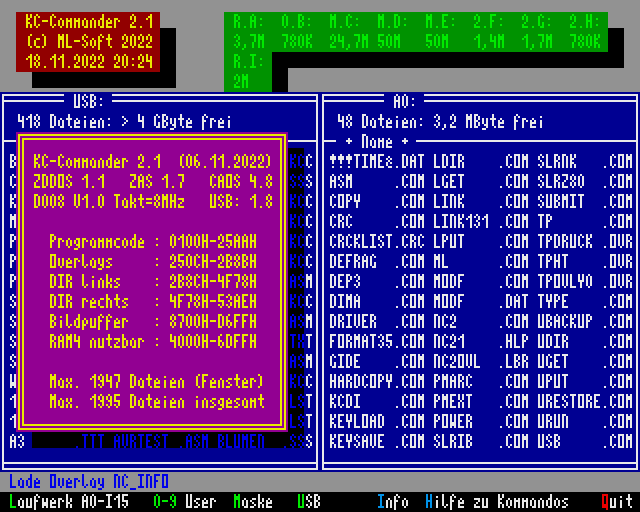Select file SLRNK.COM
Image resolution: width=640 pixels, height=512 pixels.
585,162
